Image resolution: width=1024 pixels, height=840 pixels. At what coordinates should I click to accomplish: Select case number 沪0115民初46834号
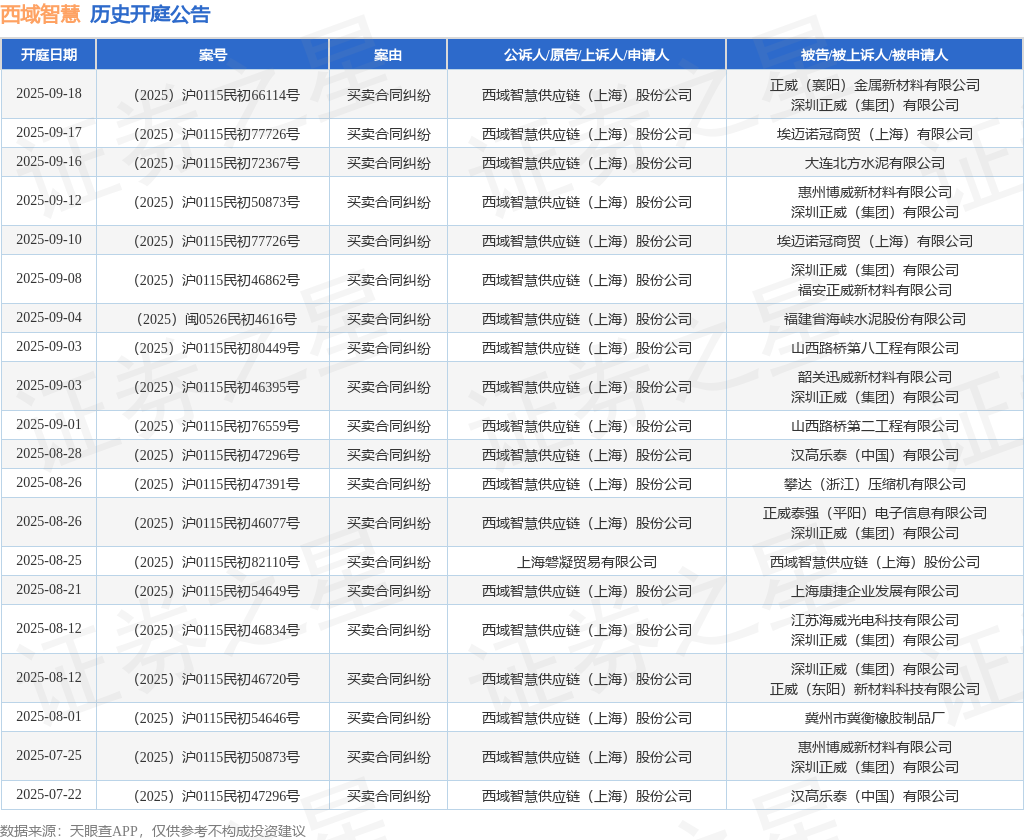pos(216,630)
